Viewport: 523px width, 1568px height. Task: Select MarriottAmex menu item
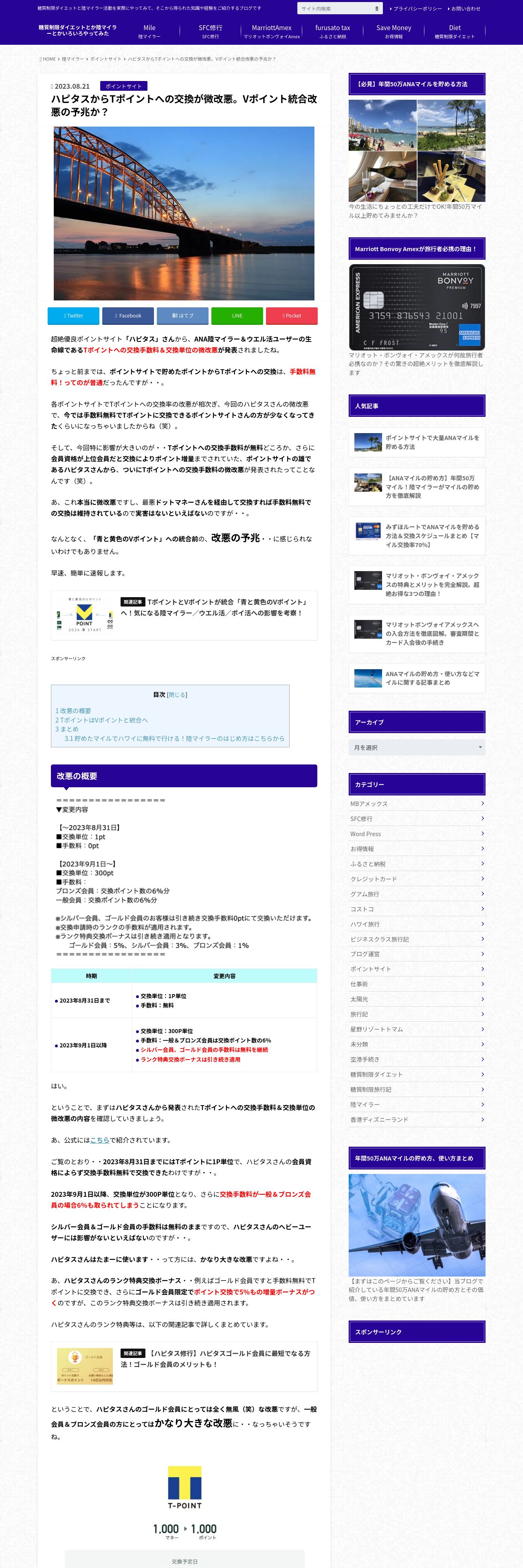[272, 32]
